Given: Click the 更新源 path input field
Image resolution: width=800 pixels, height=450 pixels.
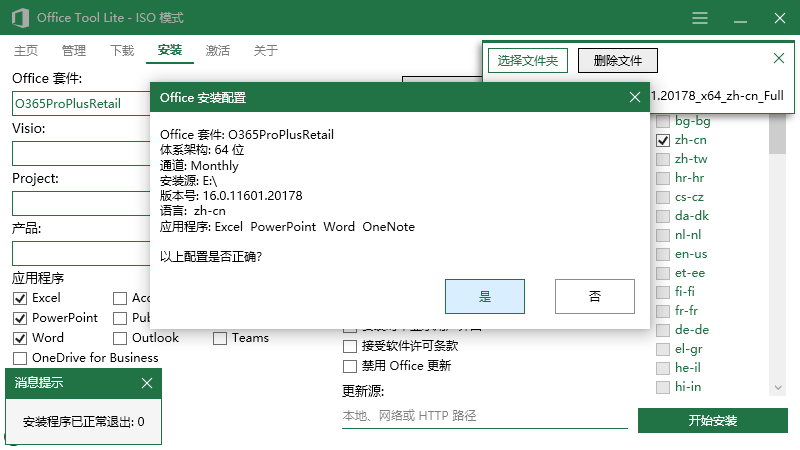Looking at the screenshot, I should [x=484, y=415].
